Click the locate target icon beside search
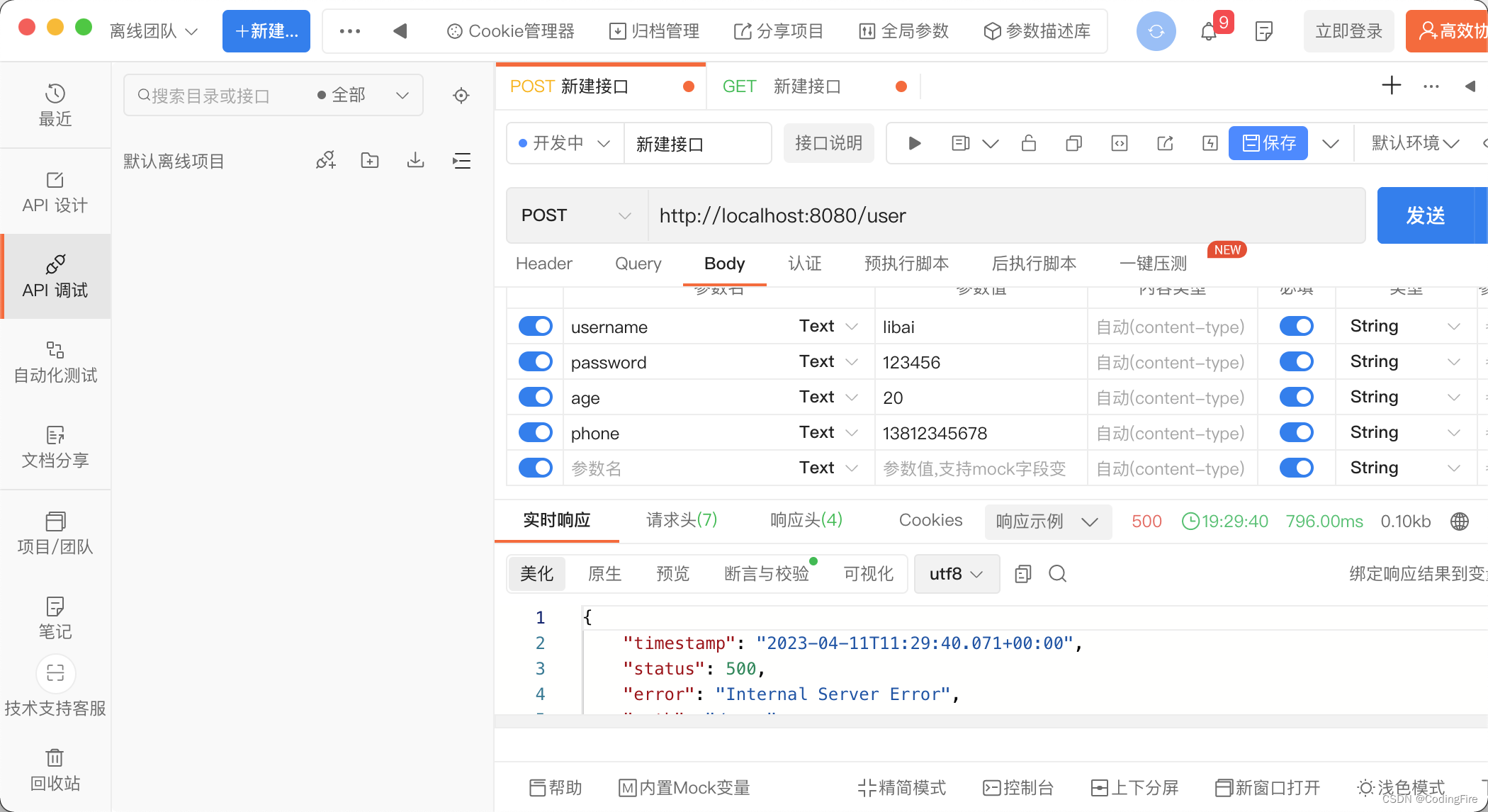Image resolution: width=1488 pixels, height=812 pixels. [x=461, y=96]
